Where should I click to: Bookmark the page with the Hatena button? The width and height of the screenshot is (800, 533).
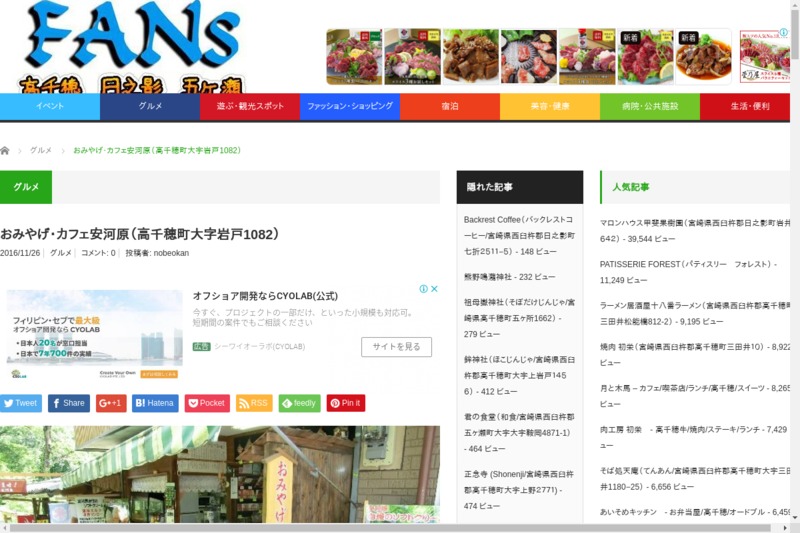(x=155, y=403)
